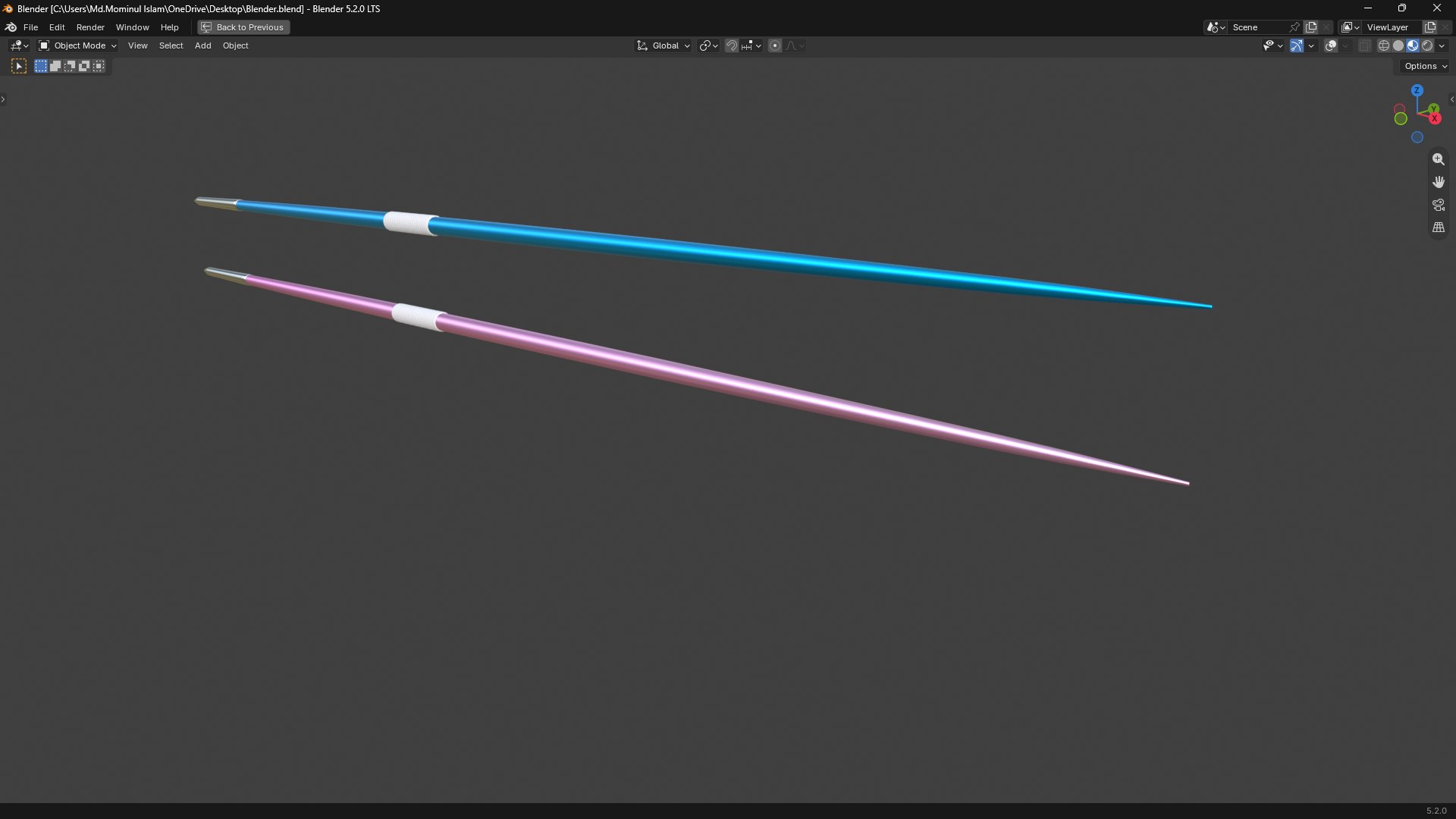Toggle proportional editing
The height and width of the screenshot is (819, 1456).
(x=775, y=45)
